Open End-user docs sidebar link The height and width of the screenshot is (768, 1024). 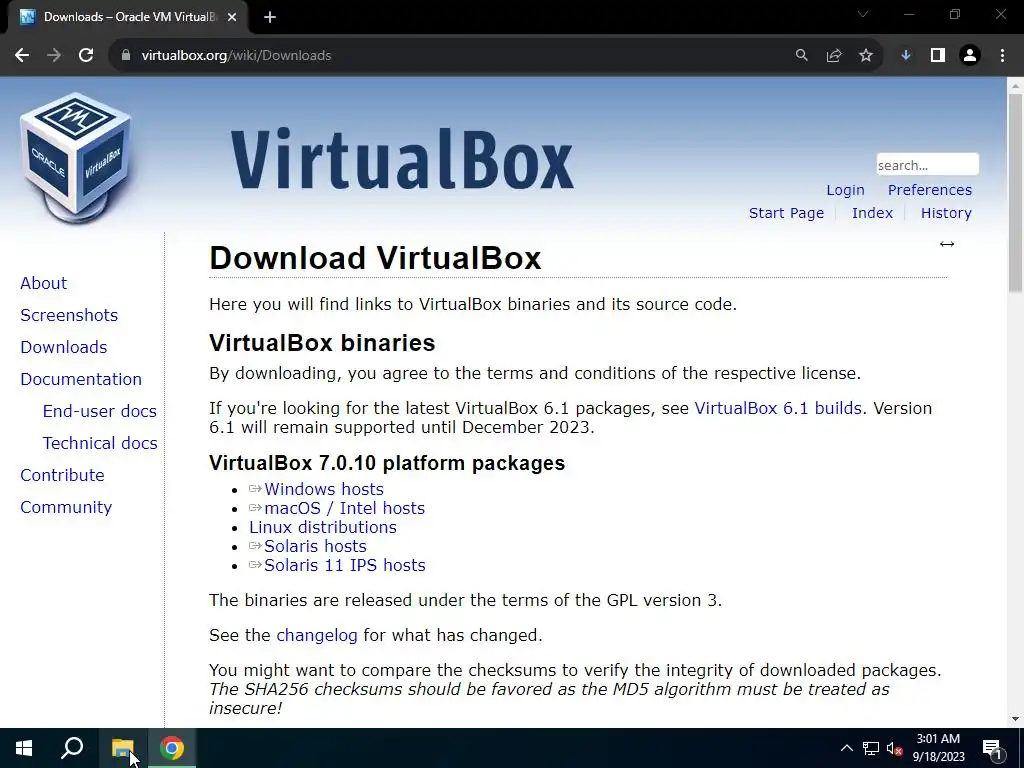click(x=99, y=411)
